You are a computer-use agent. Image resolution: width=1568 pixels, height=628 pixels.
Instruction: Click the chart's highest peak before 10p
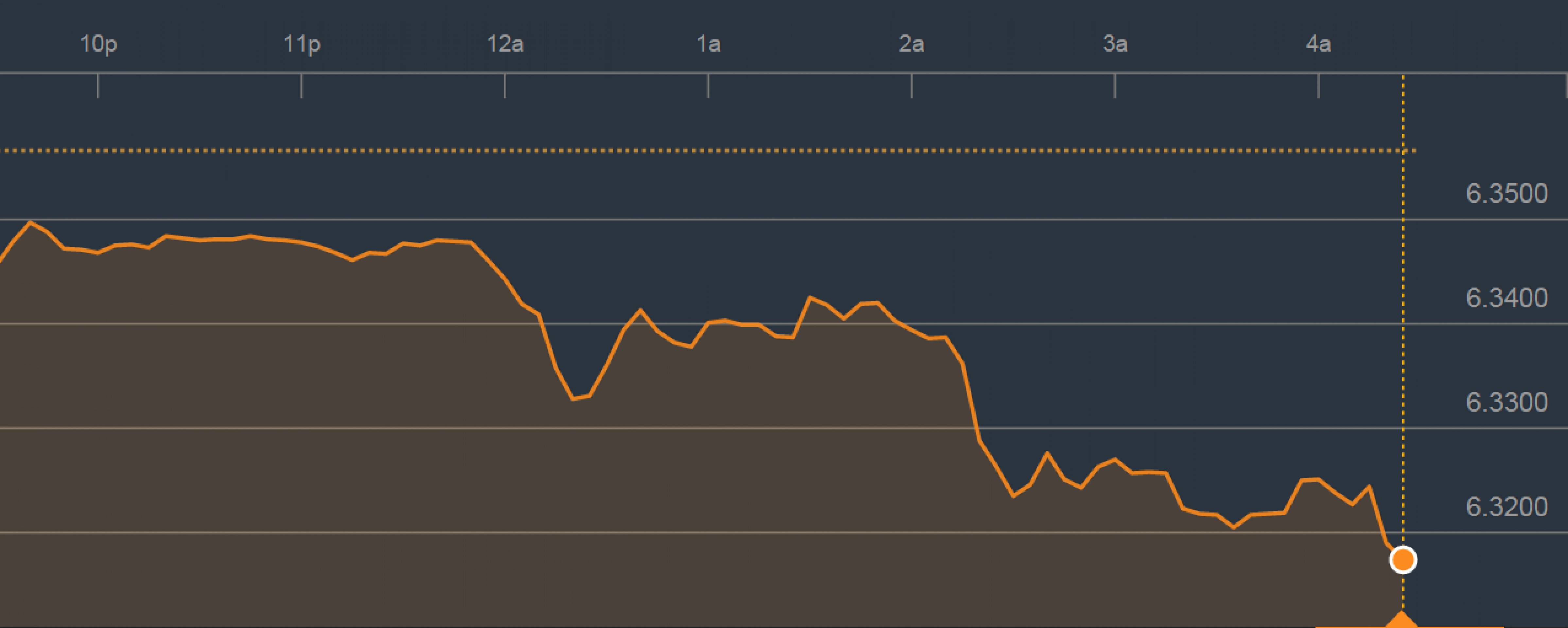[x=30, y=223]
